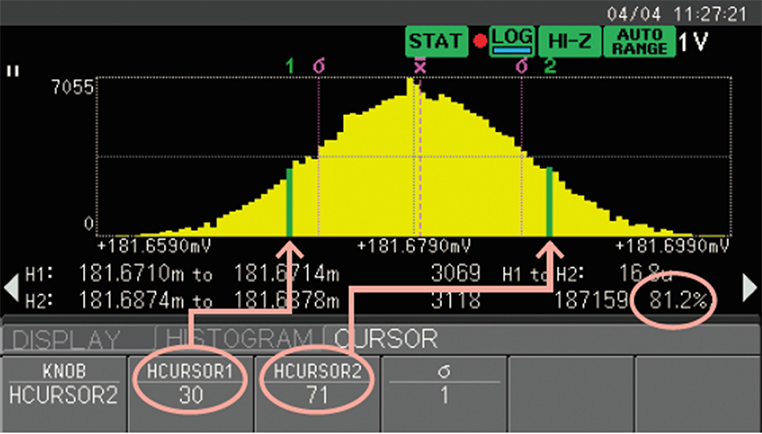Select green cursor 2 marker label
Screen dimensions: 762x434
pos(550,66)
